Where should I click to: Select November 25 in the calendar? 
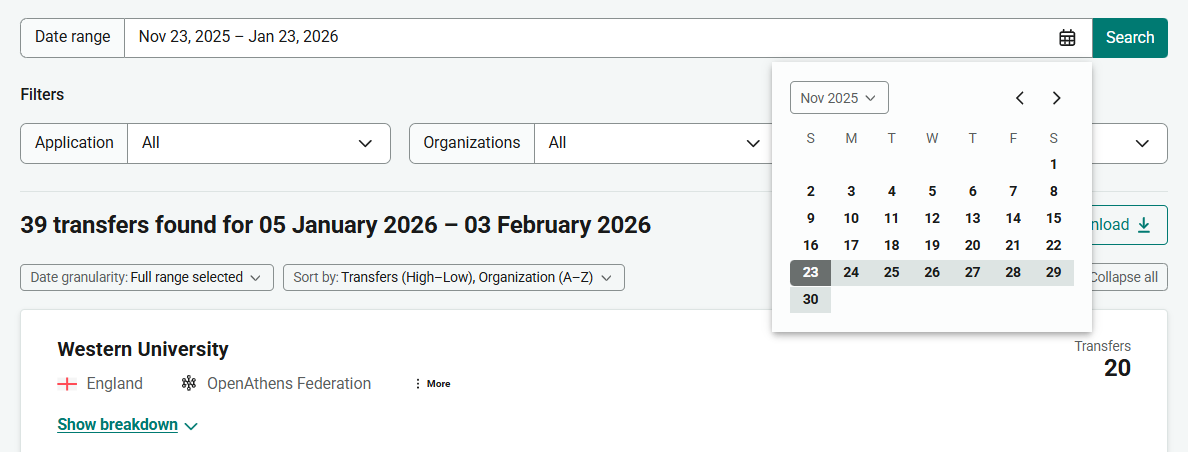892,273
